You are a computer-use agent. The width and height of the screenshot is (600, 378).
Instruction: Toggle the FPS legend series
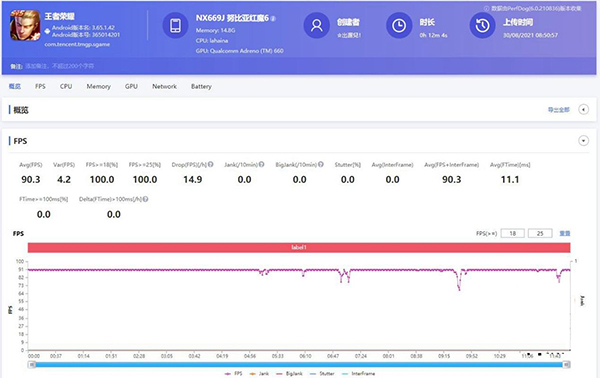pyautogui.click(x=233, y=373)
